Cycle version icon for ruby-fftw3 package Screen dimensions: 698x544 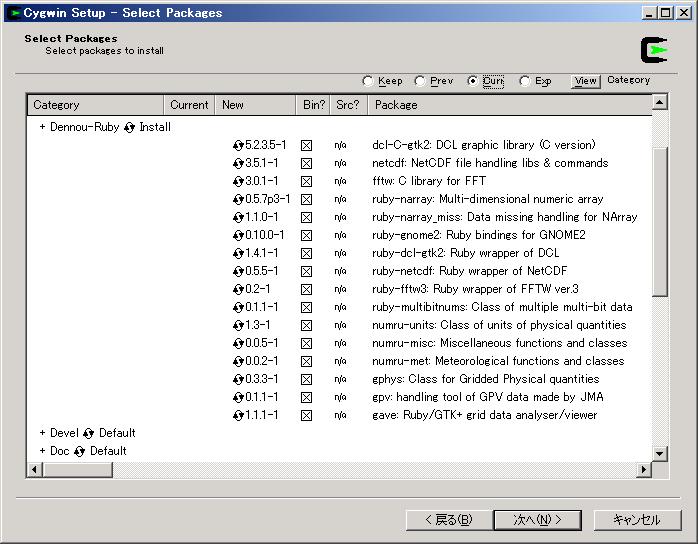238,289
